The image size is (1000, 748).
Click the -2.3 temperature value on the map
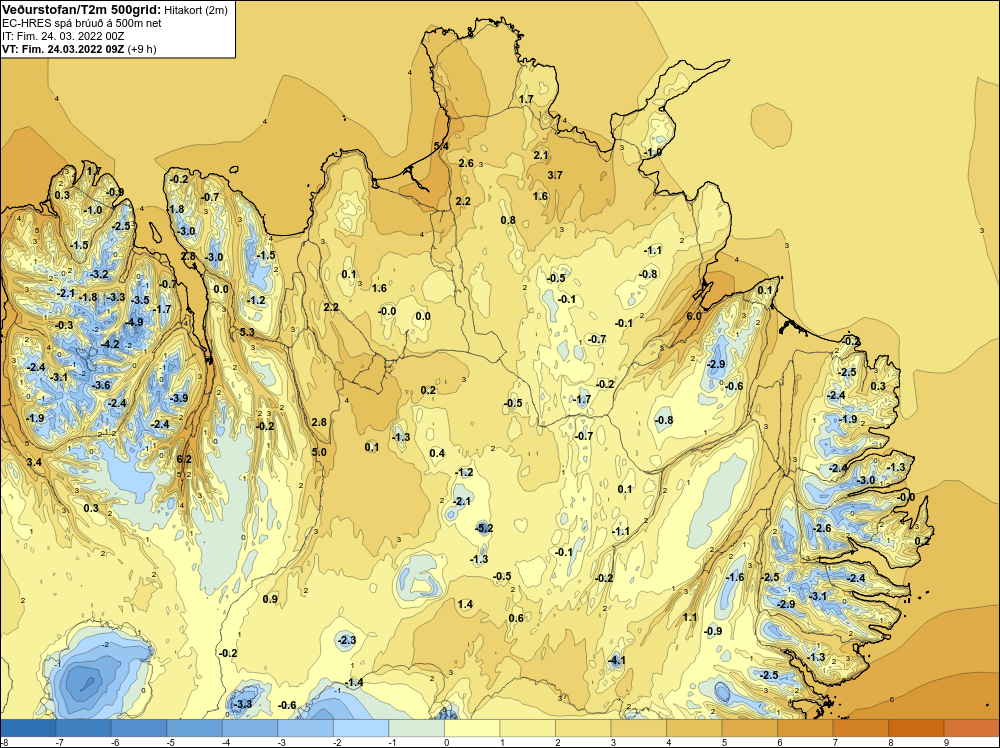tap(346, 640)
